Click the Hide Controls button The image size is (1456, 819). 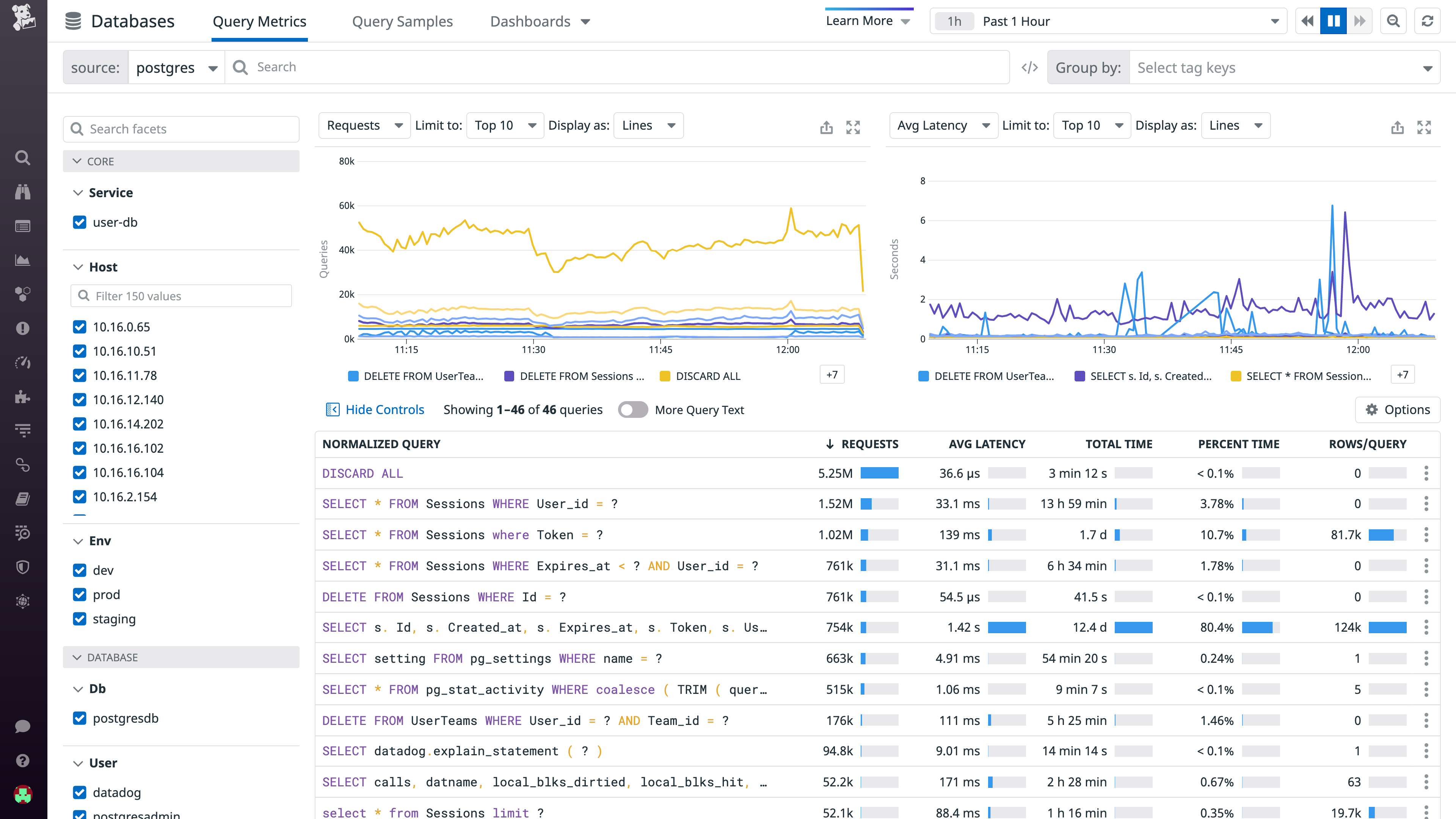[x=375, y=409]
